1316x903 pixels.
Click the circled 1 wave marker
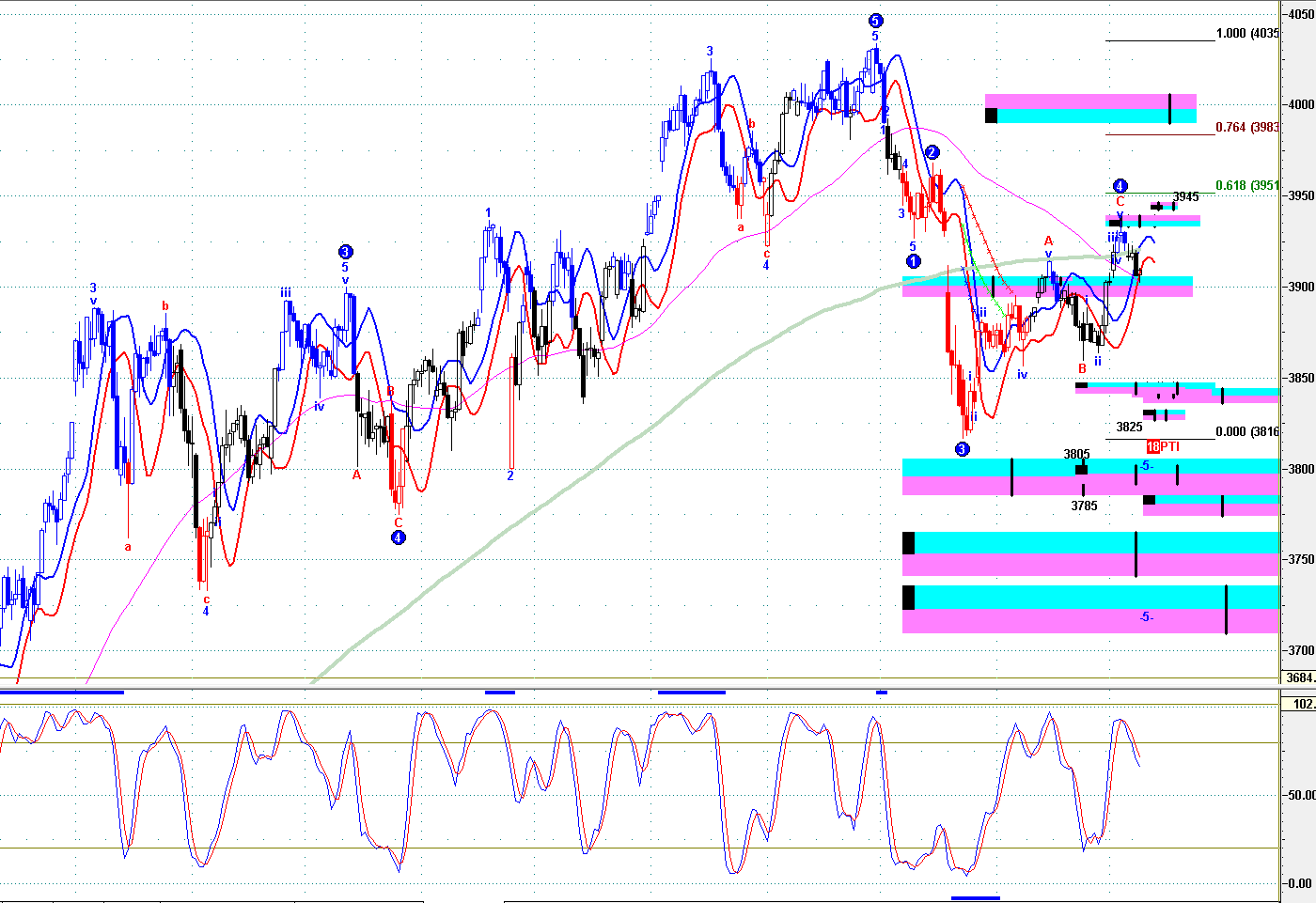(913, 262)
